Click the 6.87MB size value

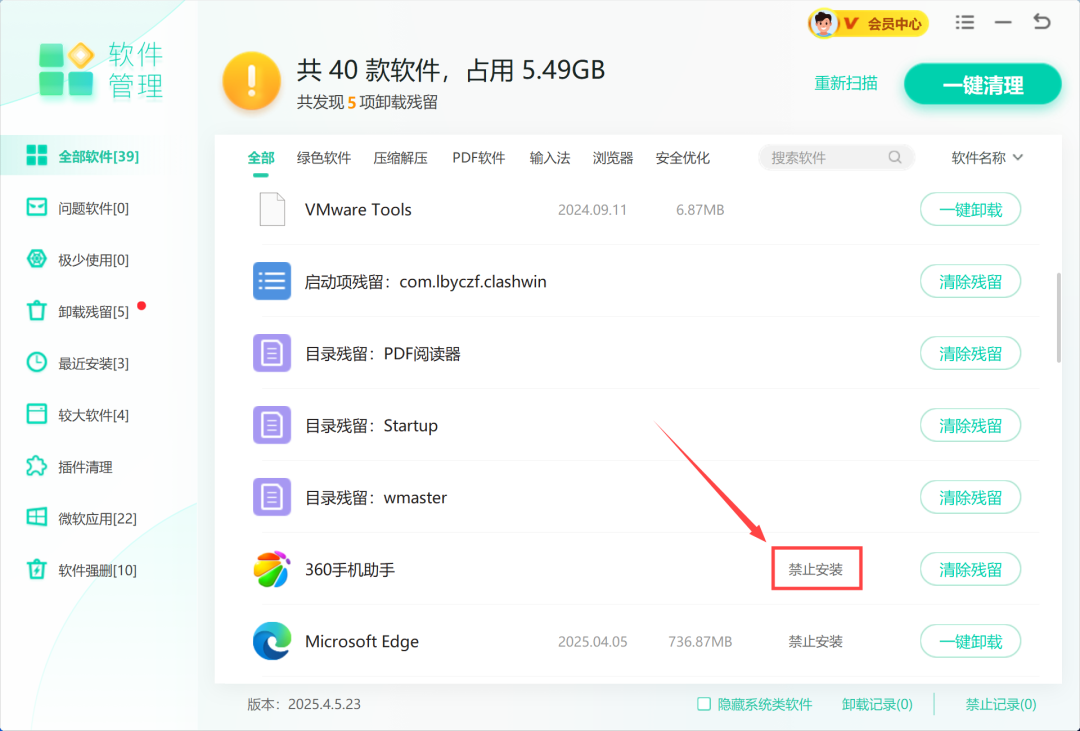pos(700,209)
